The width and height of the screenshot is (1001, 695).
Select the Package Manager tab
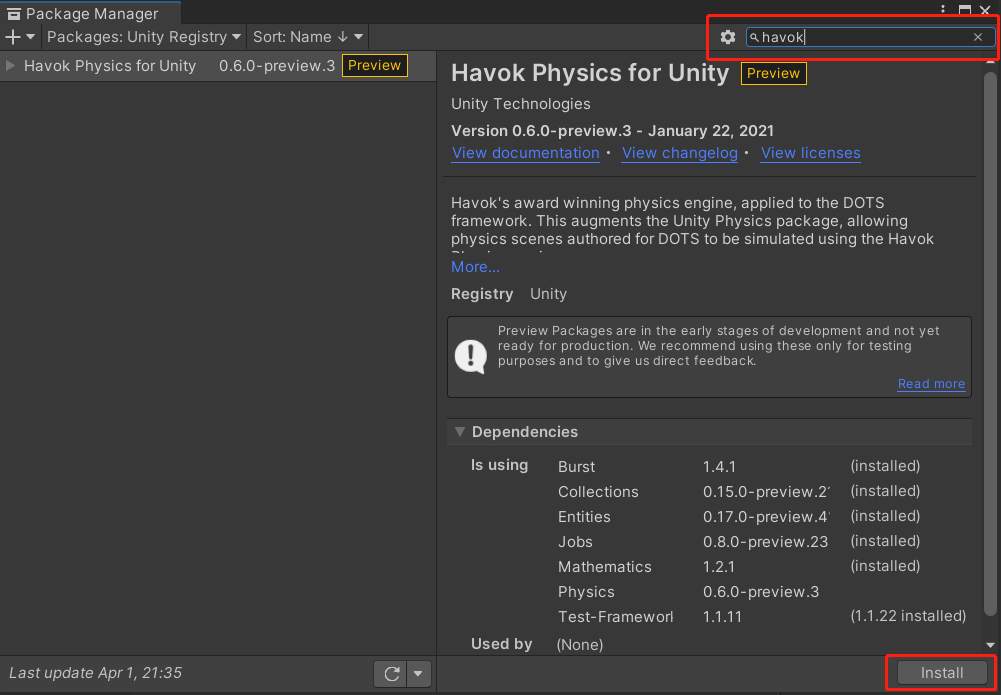[91, 14]
